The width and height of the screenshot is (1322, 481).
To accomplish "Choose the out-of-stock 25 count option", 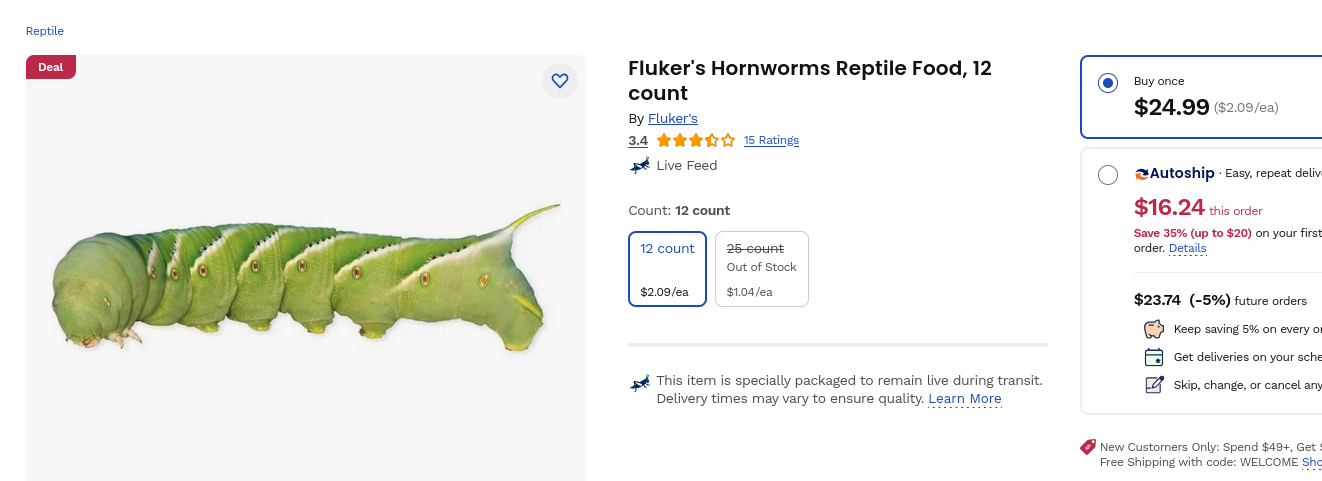I will (762, 268).
